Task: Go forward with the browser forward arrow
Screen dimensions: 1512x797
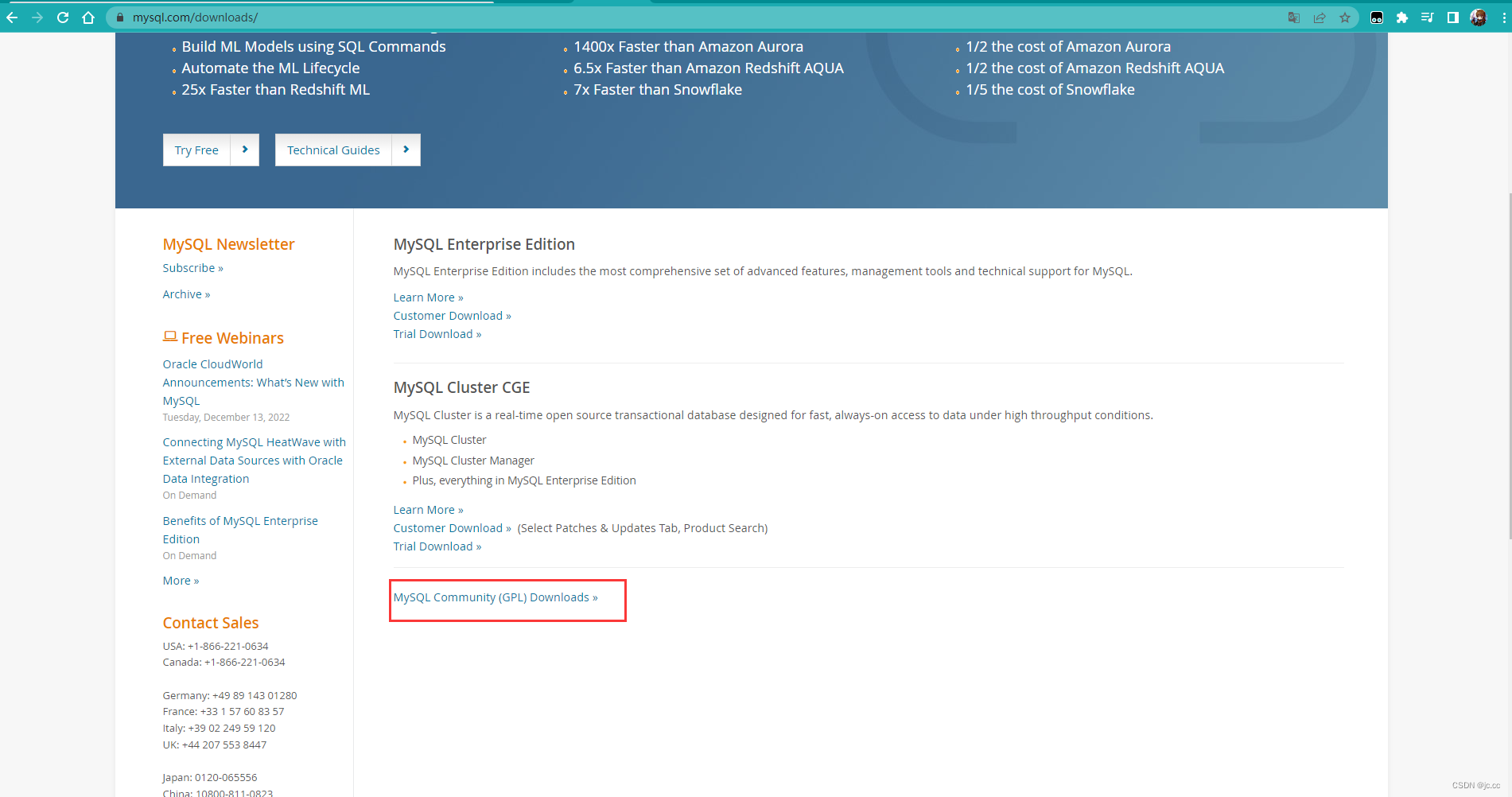Action: 37,17
